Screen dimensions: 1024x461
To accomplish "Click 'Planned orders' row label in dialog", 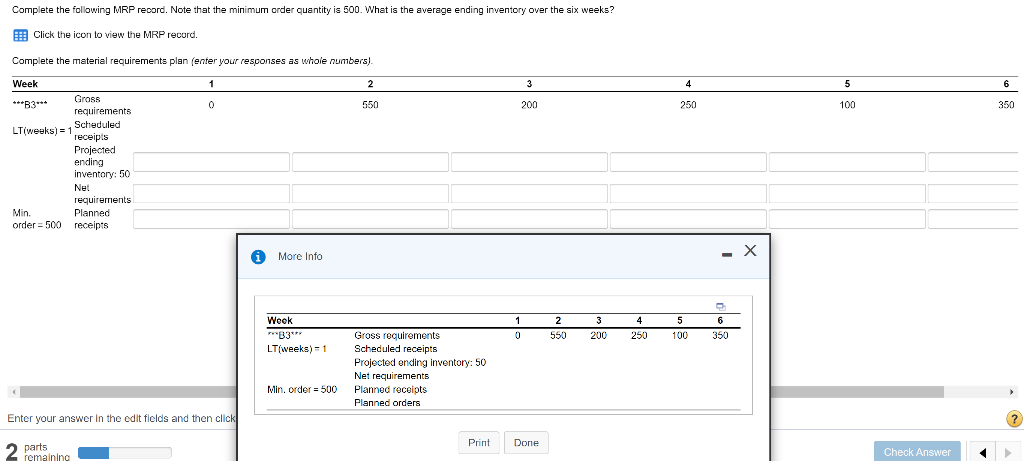I will pyautogui.click(x=387, y=403).
